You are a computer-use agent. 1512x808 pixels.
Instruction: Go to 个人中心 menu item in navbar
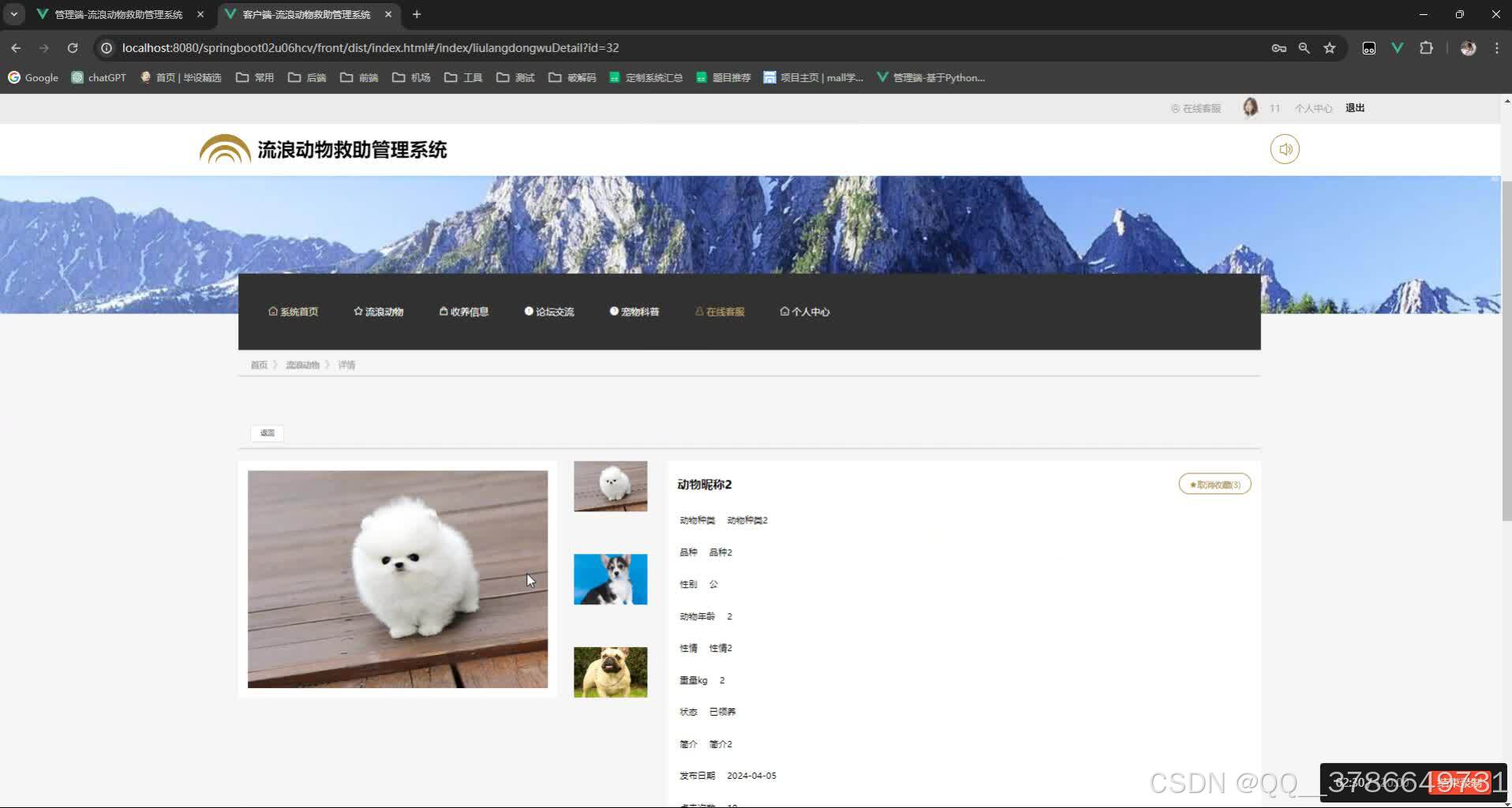[x=805, y=312]
